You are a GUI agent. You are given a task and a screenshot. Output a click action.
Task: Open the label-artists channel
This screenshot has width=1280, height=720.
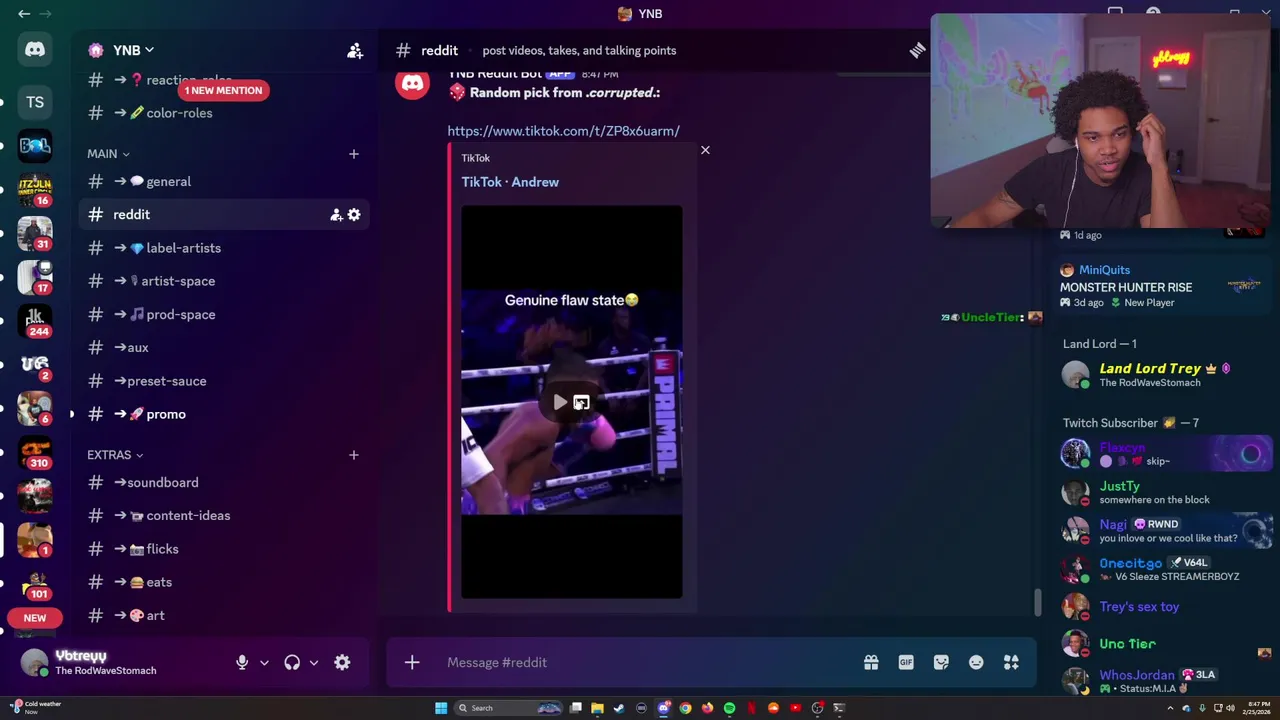[224, 248]
